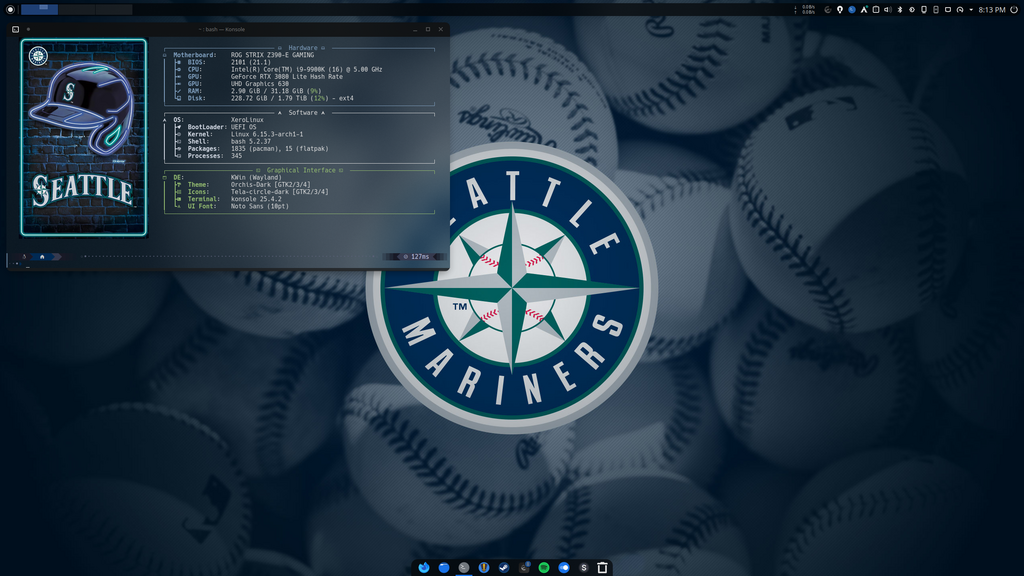Click the home icon segment in terminal prompt
Viewport: 1024px width, 576px height.
point(42,257)
